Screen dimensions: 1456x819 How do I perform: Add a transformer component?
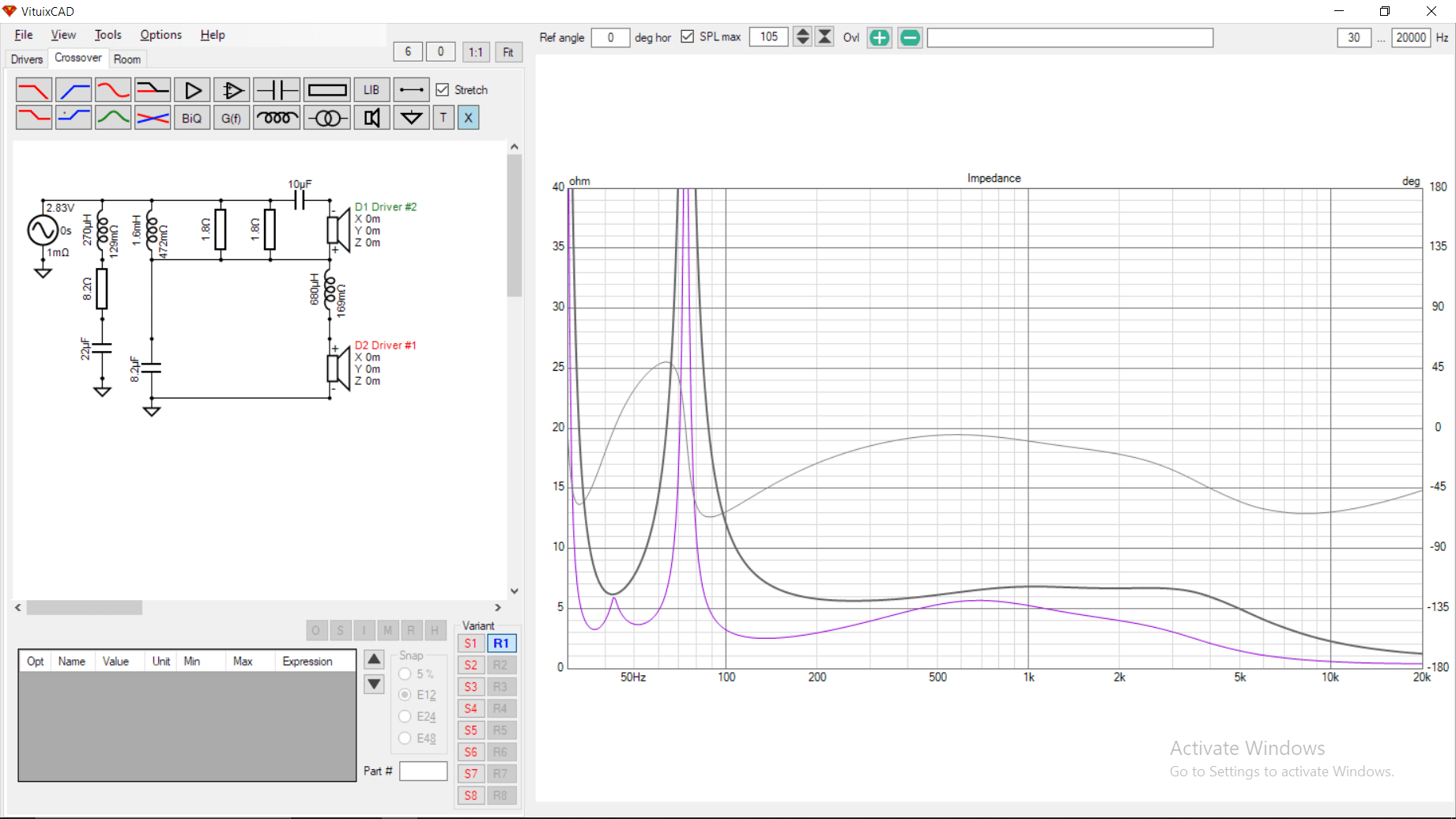327,118
